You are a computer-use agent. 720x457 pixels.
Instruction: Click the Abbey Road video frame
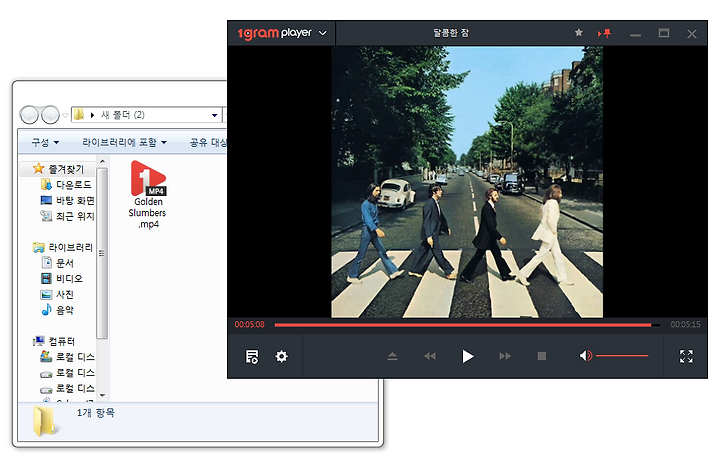[467, 182]
